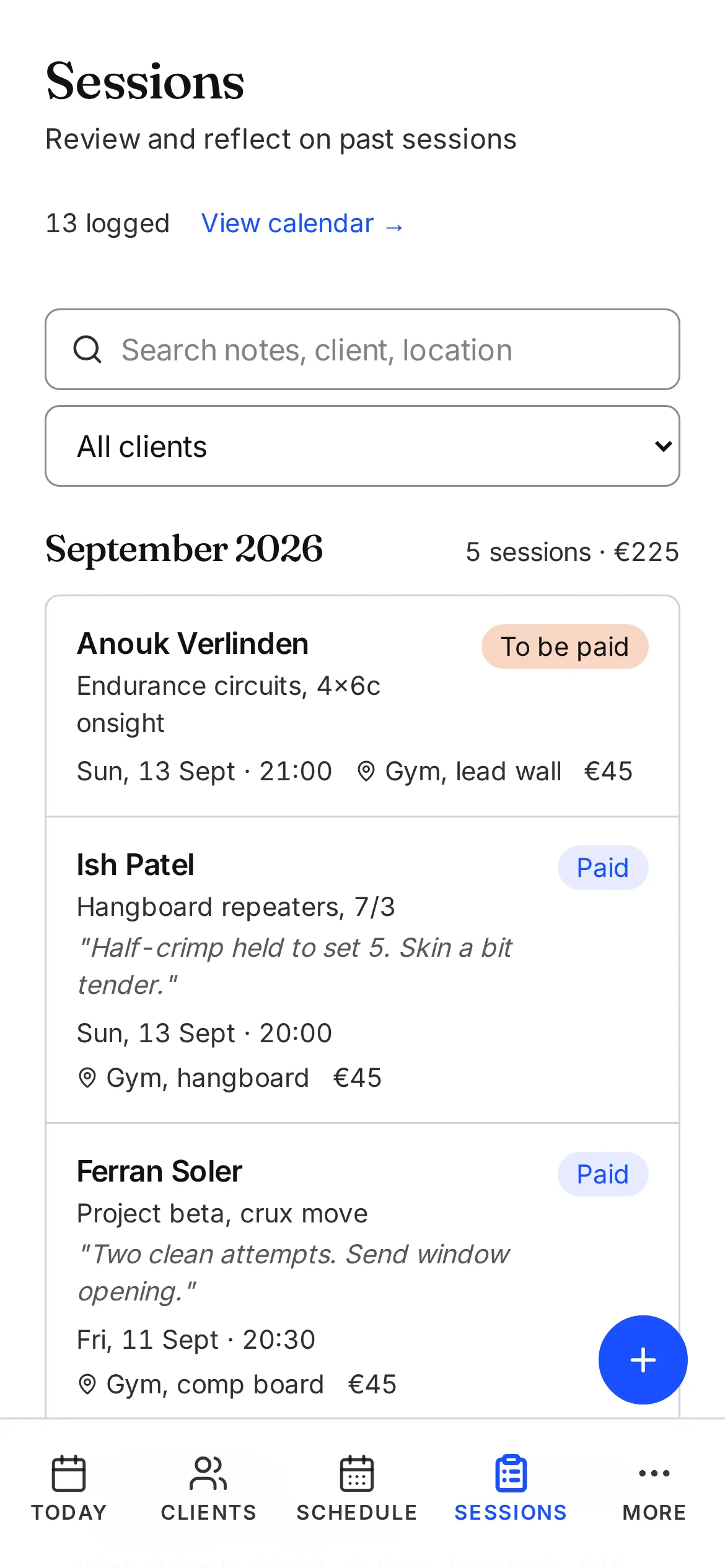The image size is (725, 1568).
Task: Click the search magnifier icon
Action: point(87,349)
